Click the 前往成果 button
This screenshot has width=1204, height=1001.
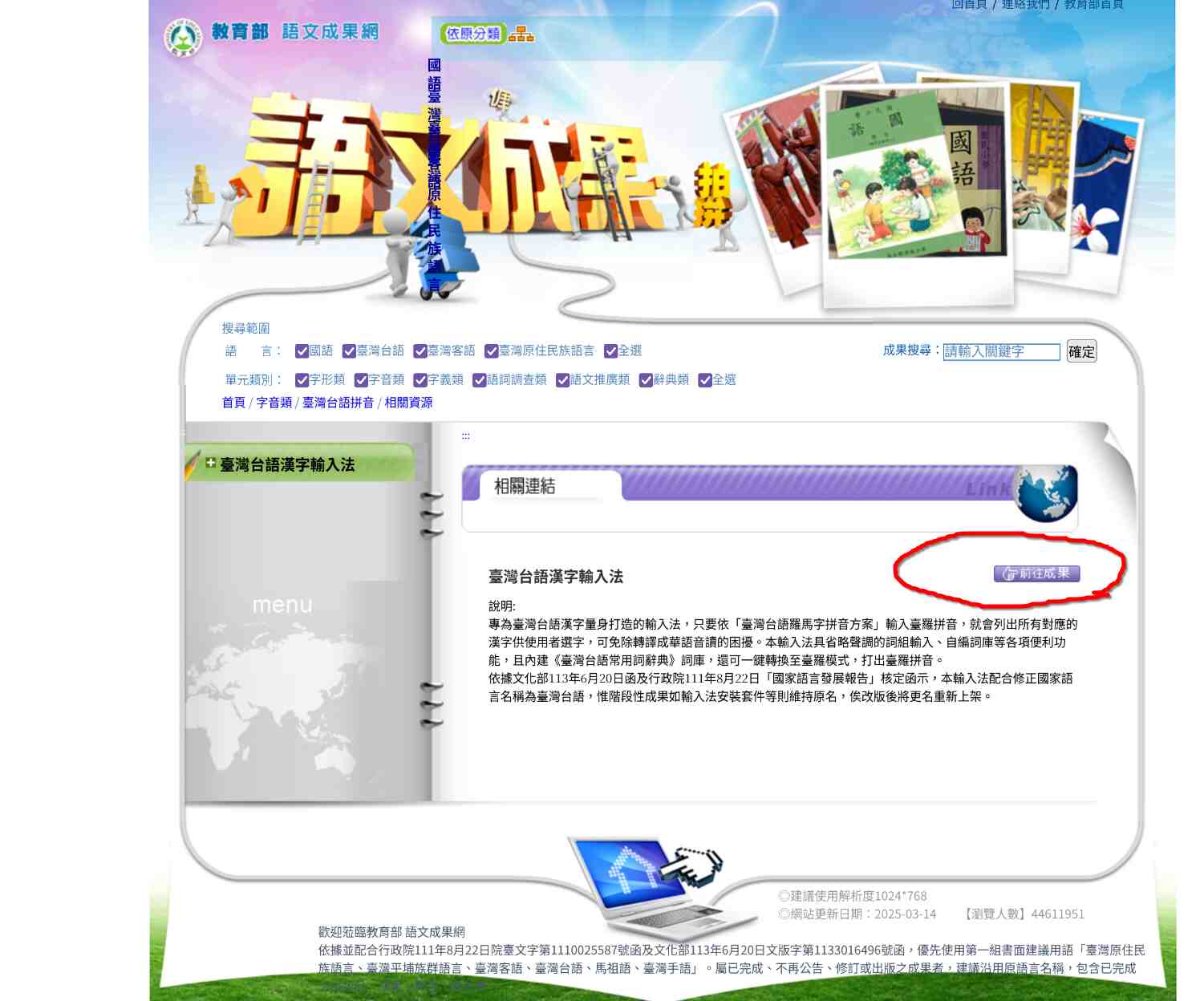[x=1037, y=573]
